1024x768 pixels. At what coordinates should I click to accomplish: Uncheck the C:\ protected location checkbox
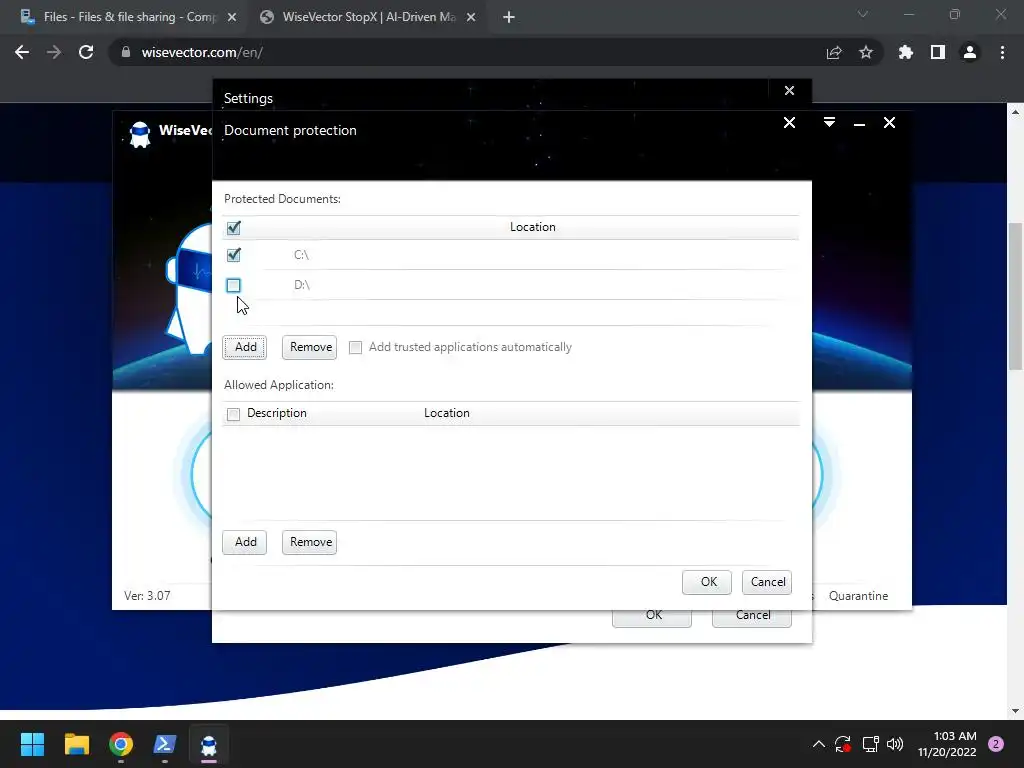[x=233, y=255]
